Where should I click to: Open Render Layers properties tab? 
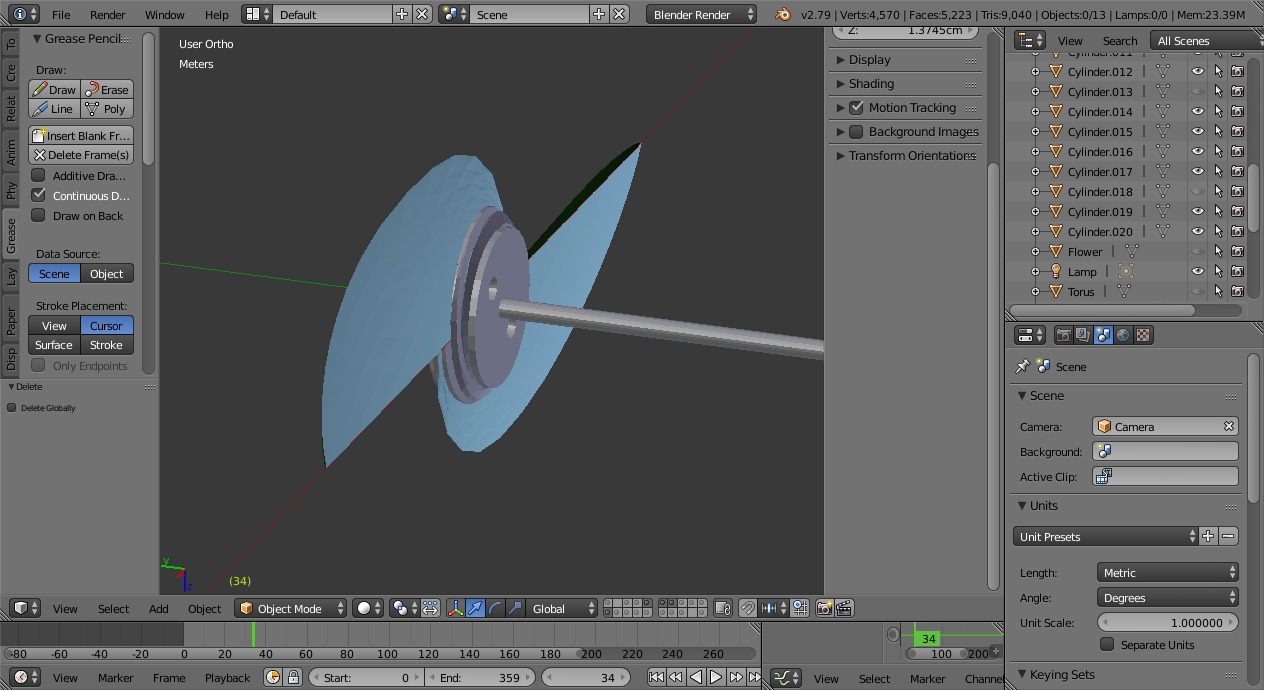[1083, 335]
